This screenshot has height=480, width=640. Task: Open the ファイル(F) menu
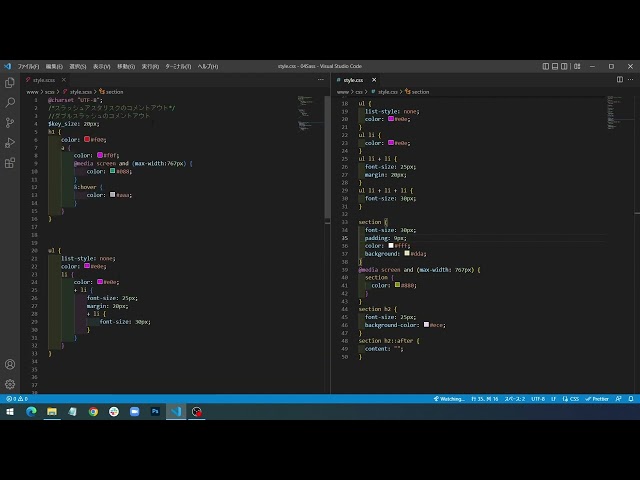pos(28,66)
